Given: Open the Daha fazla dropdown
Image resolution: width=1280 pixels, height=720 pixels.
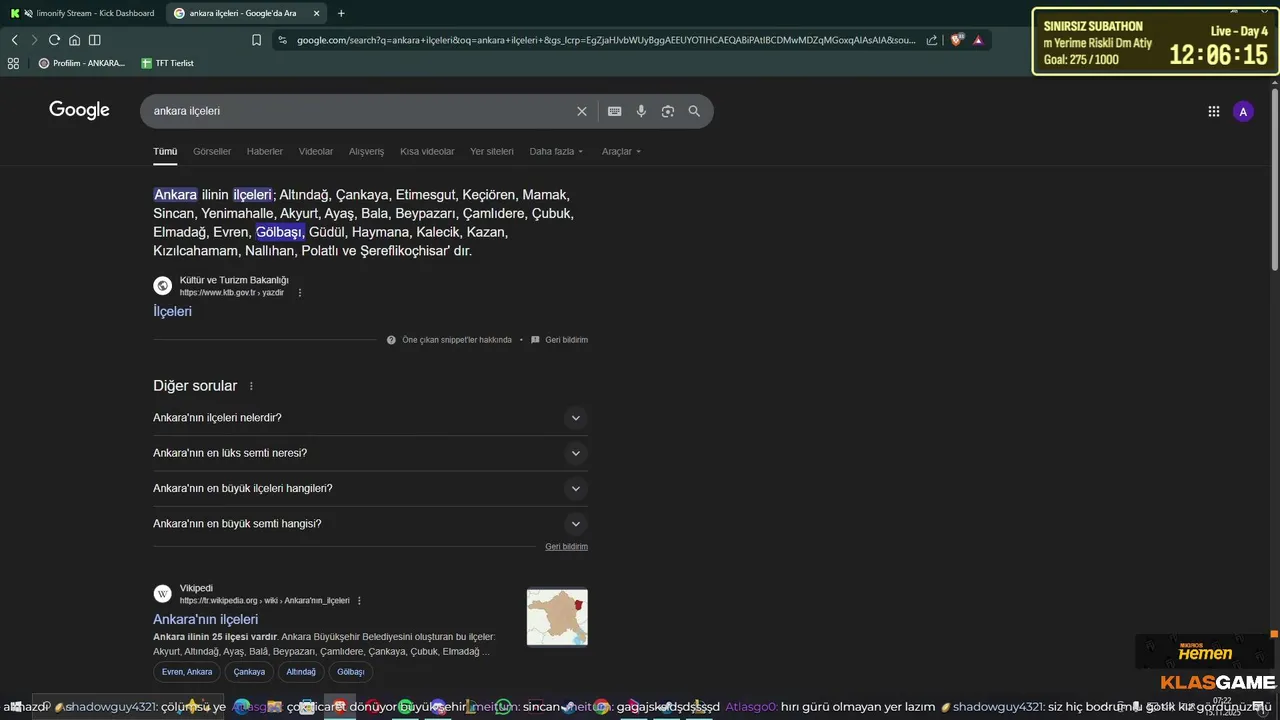Looking at the screenshot, I should pyautogui.click(x=556, y=152).
